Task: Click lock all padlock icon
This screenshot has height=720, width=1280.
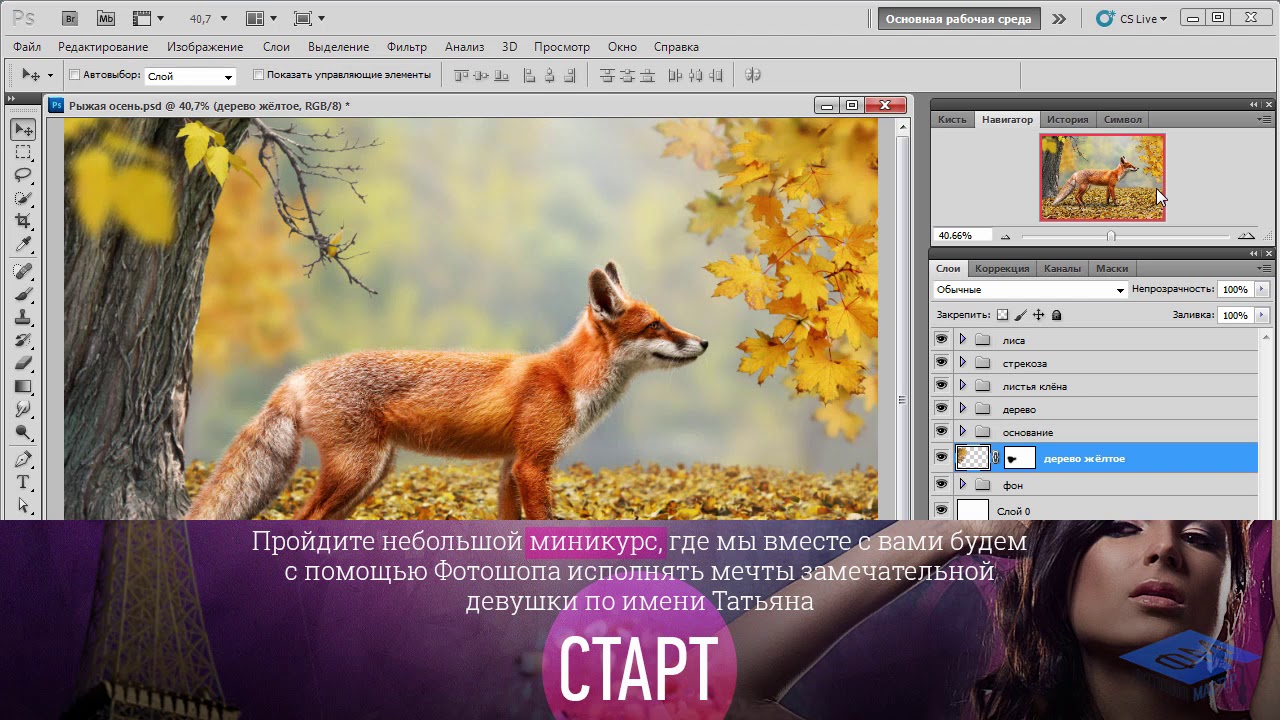Action: [x=1057, y=315]
